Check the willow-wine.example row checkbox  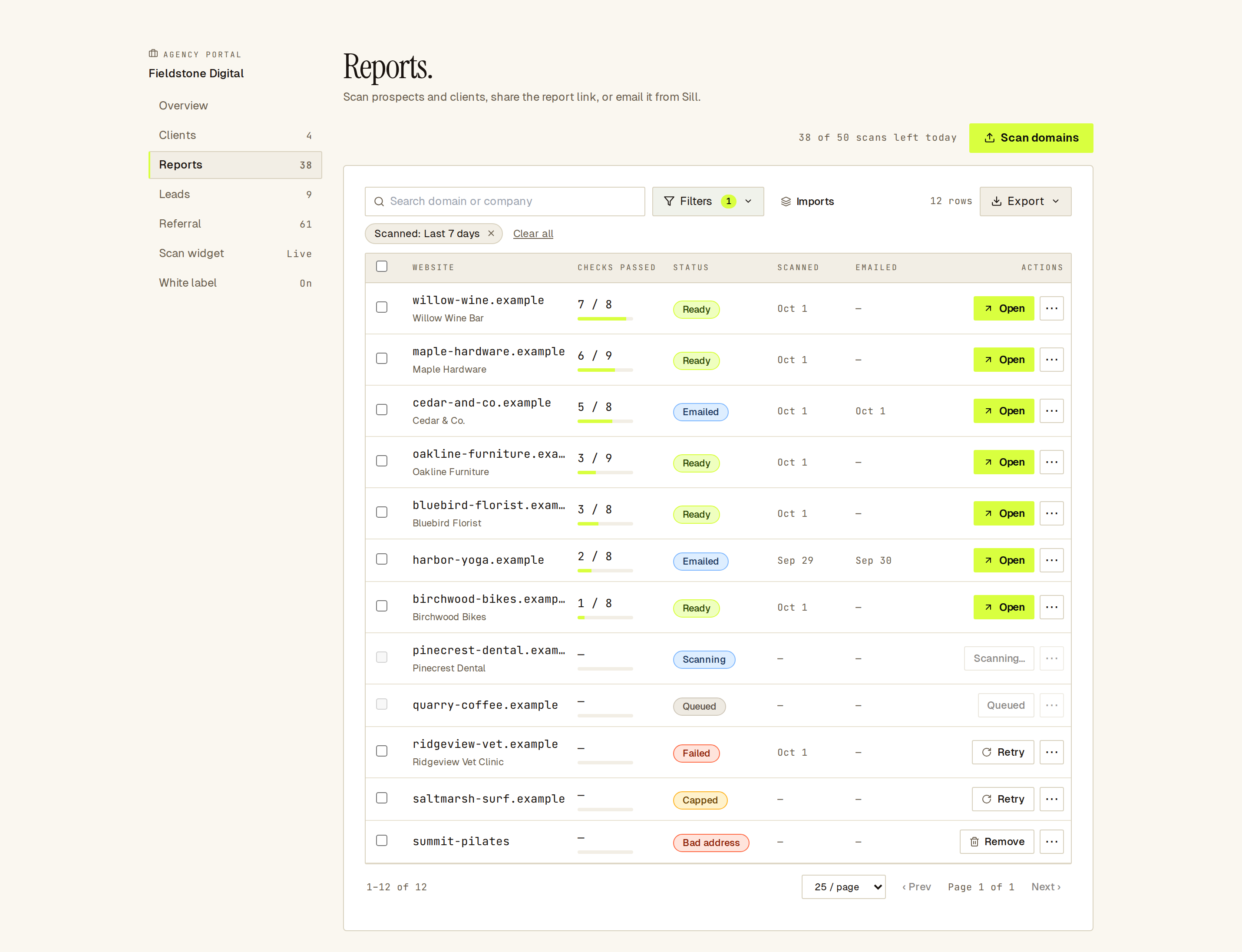382,307
